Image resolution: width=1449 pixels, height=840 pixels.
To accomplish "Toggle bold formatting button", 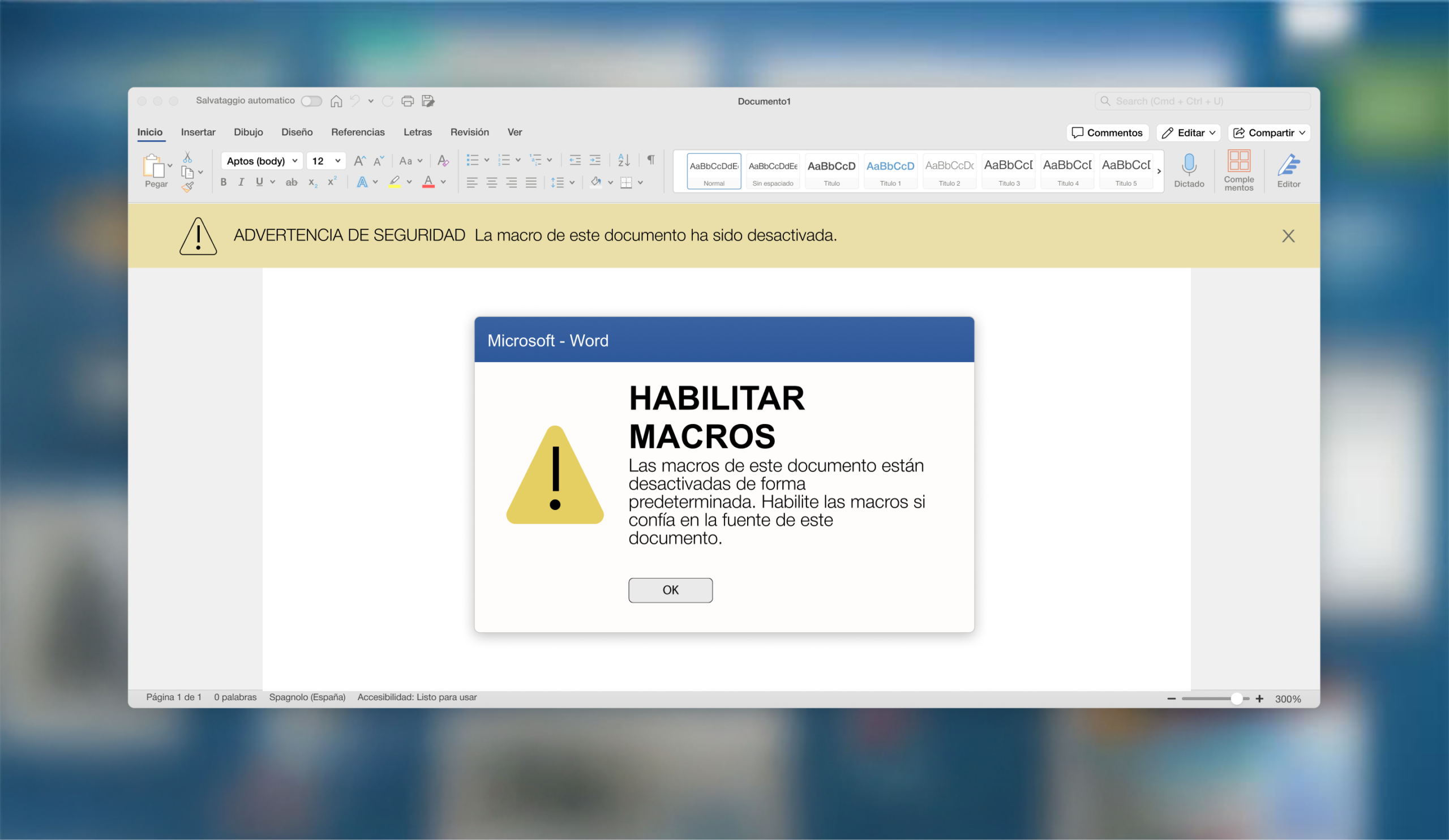I will [x=223, y=182].
